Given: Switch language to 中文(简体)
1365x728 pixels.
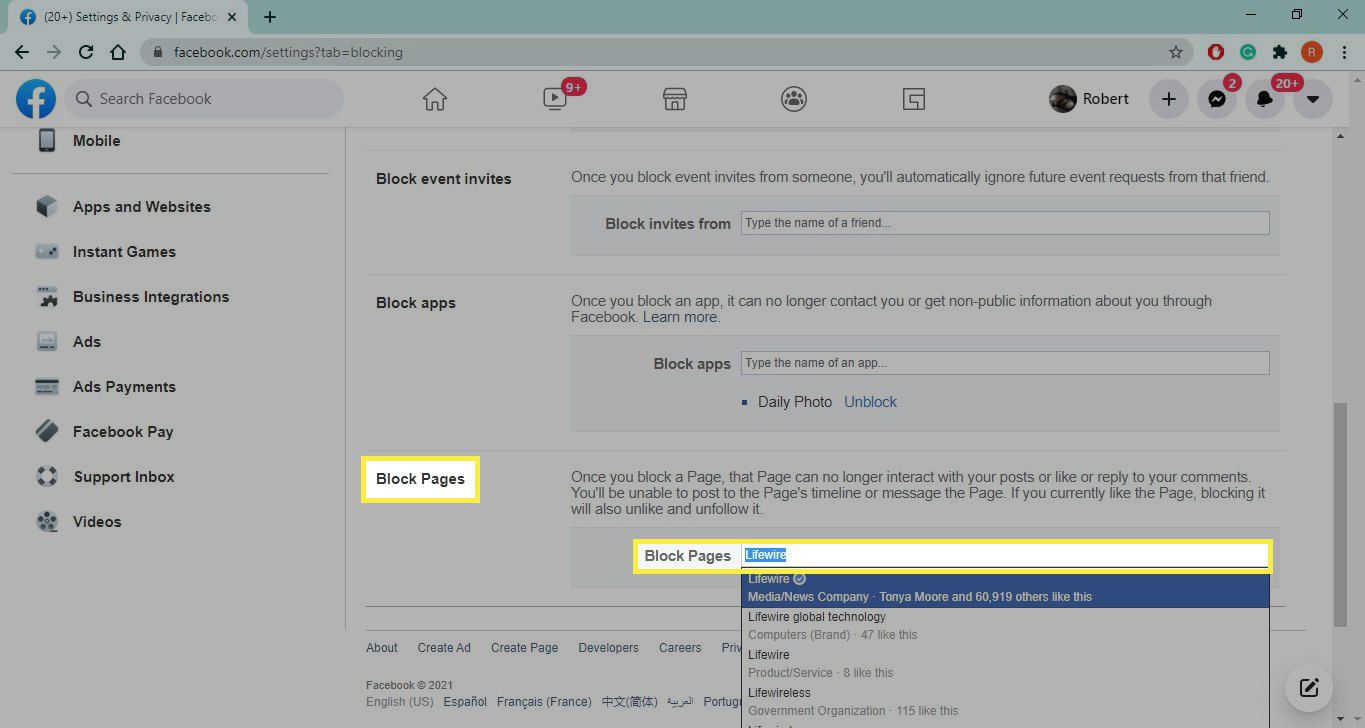Looking at the screenshot, I should click(x=630, y=702).
